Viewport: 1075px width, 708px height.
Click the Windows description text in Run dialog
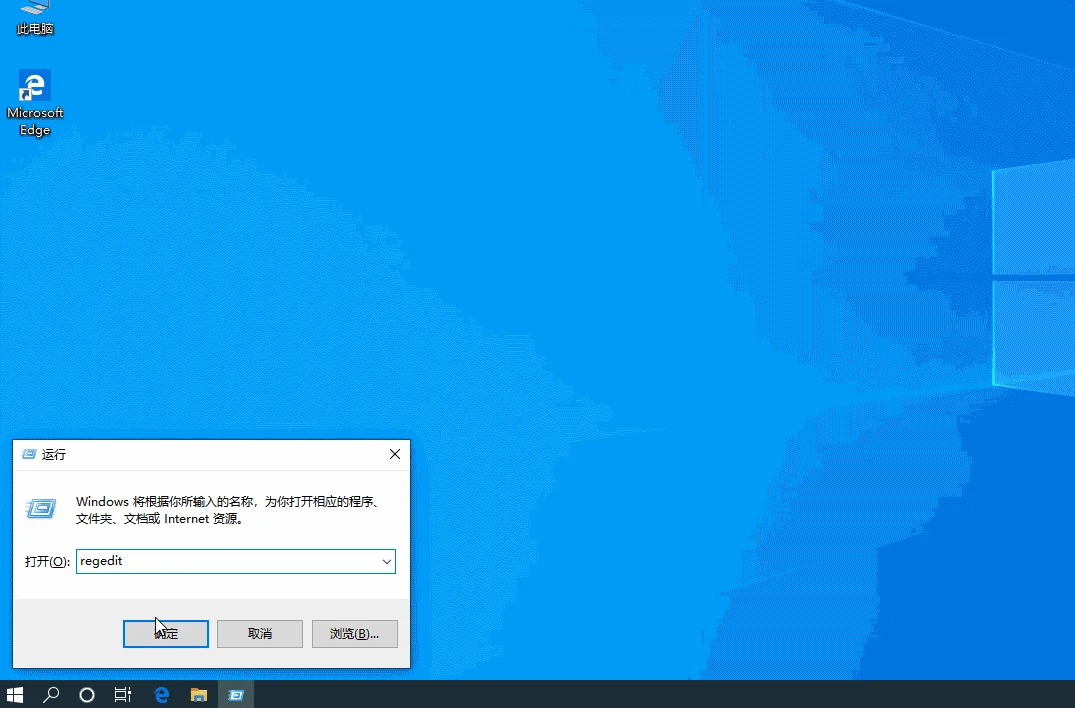[228, 510]
